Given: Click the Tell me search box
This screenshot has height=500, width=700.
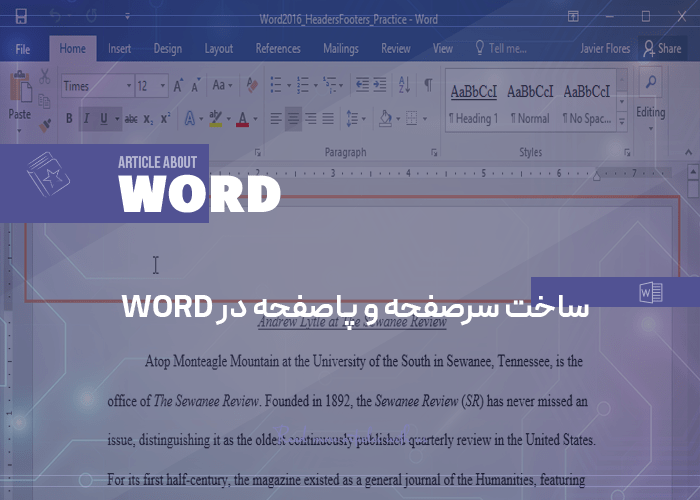Looking at the screenshot, I should point(501,48).
